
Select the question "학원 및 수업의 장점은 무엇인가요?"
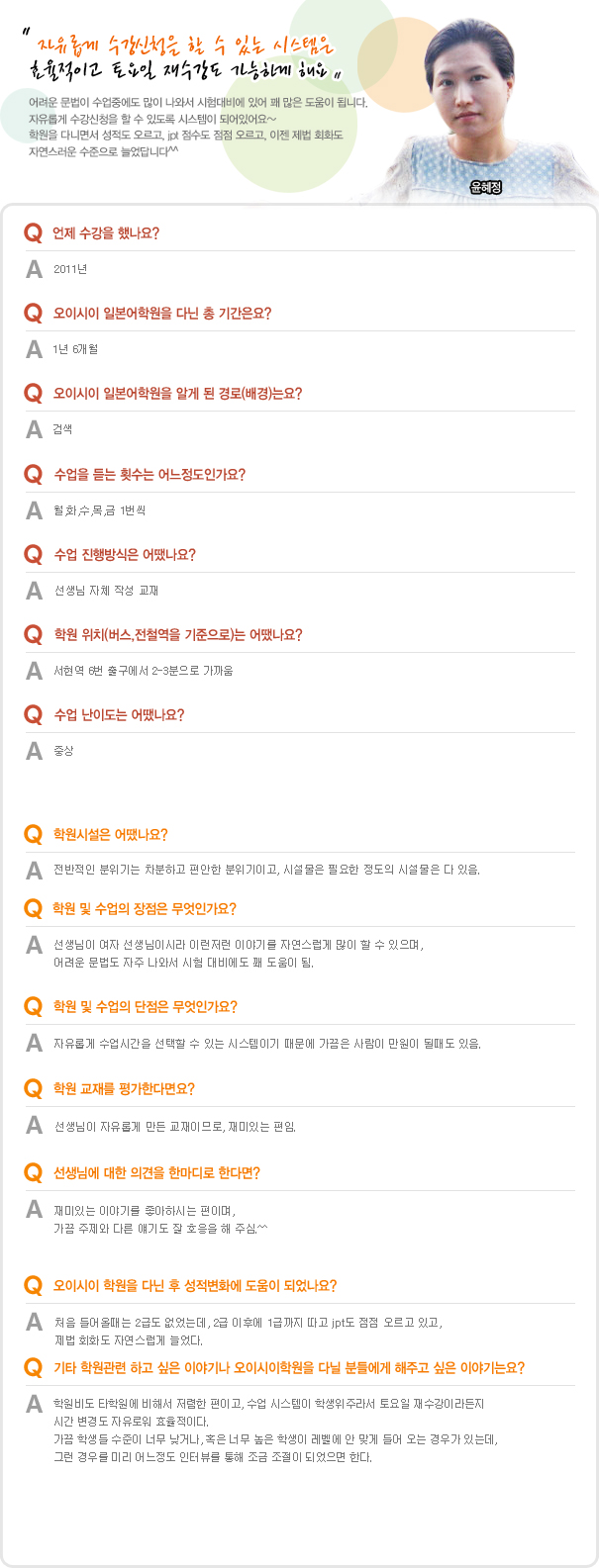(145, 909)
